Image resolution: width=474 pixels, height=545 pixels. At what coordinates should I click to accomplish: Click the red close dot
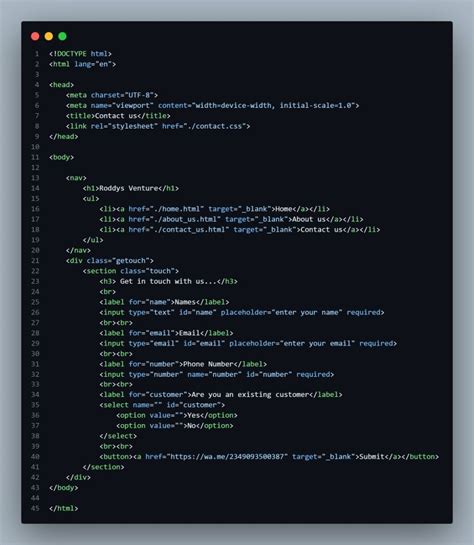(35, 36)
